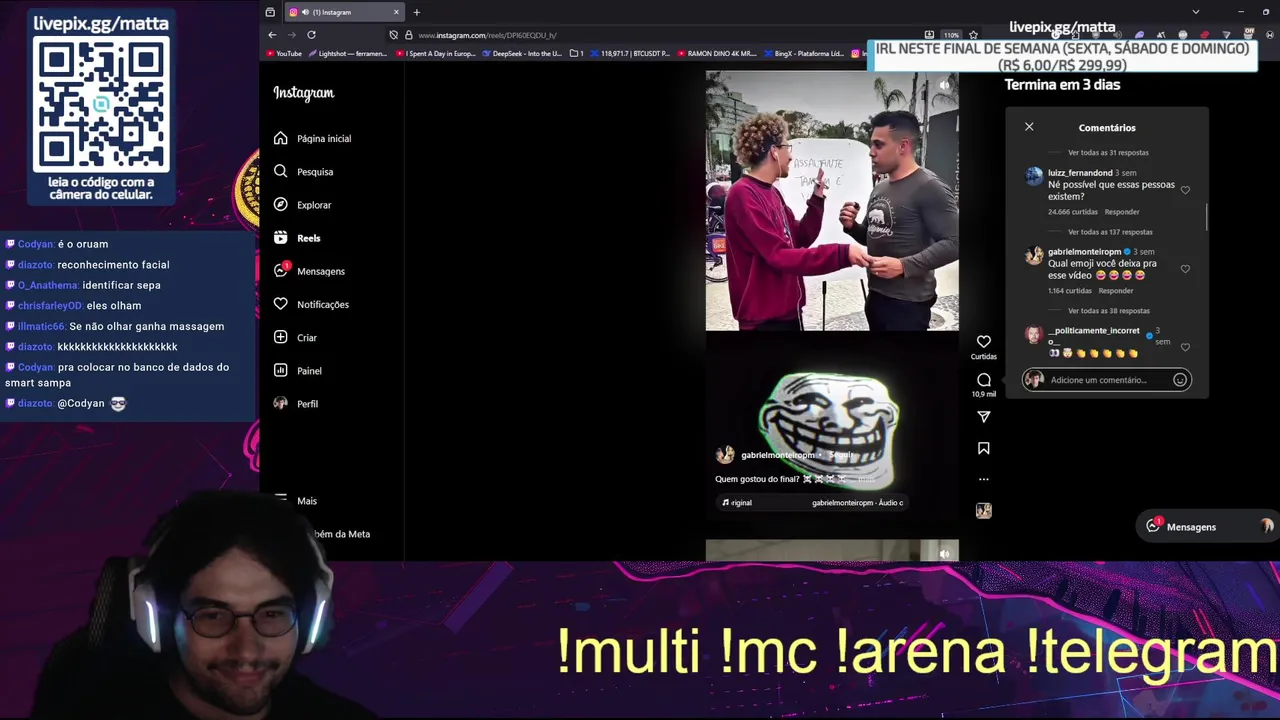Open the site info padlock icon
Screen dimensions: 1280x720
click(408, 35)
